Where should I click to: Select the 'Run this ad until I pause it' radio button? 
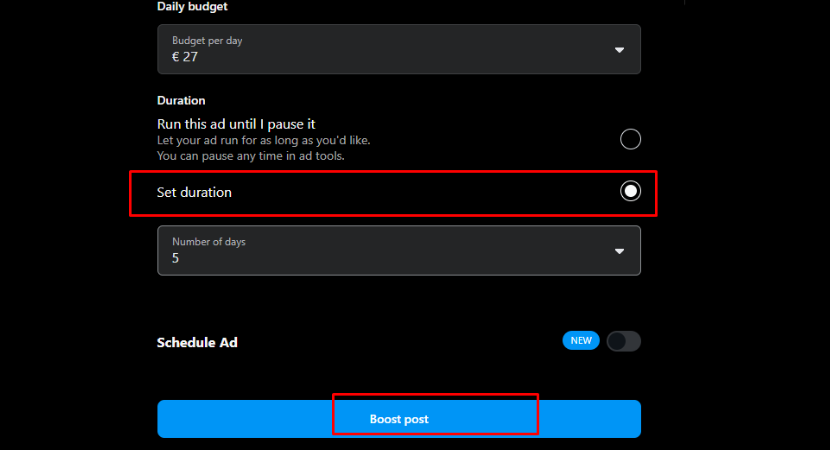(630, 139)
